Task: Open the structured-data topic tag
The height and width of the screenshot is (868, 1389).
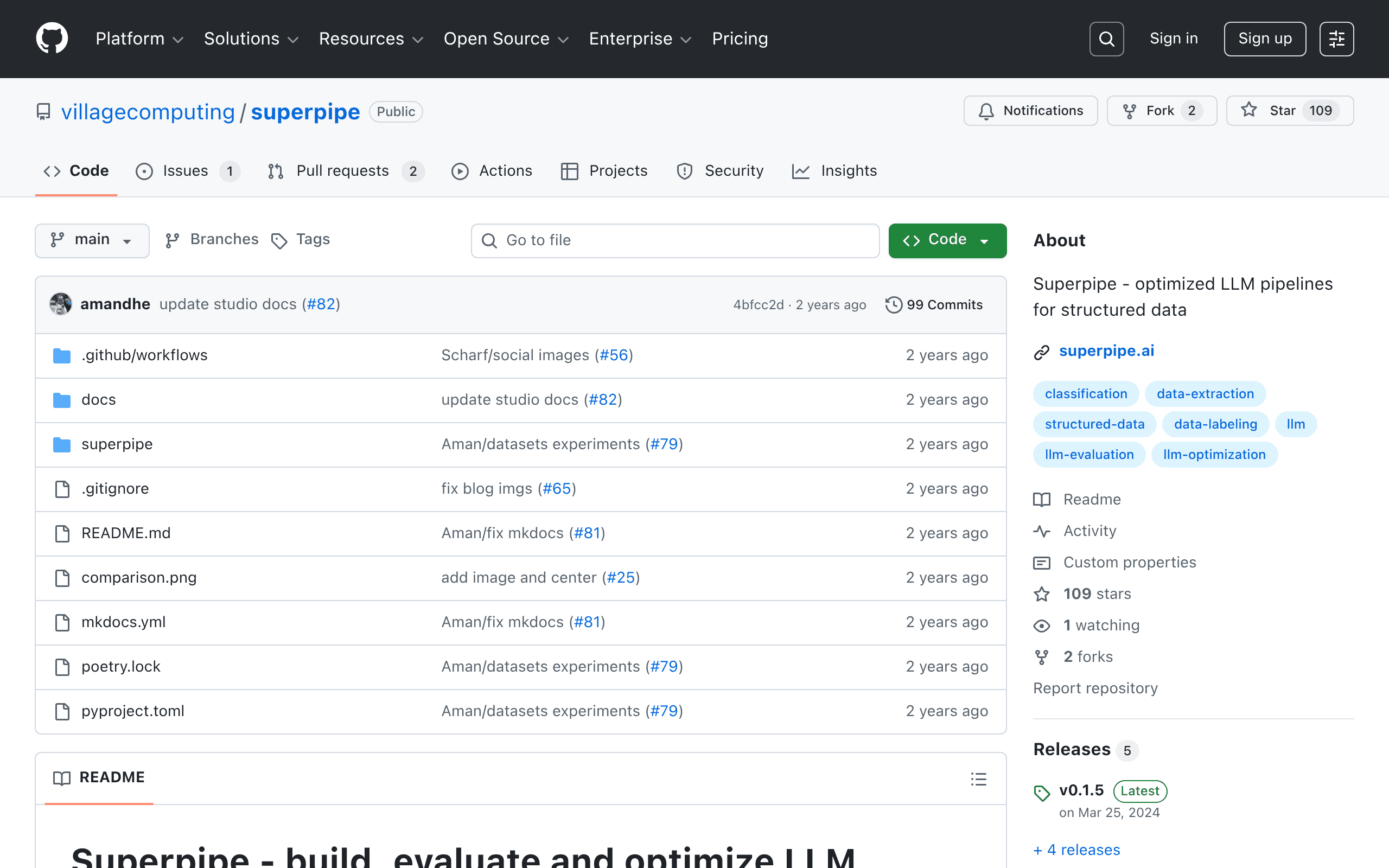Action: click(1094, 424)
